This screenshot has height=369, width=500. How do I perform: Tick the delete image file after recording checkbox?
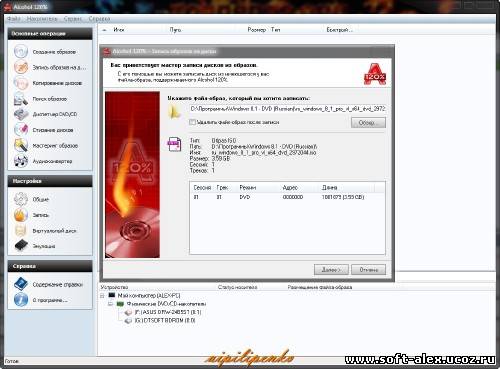click(192, 122)
